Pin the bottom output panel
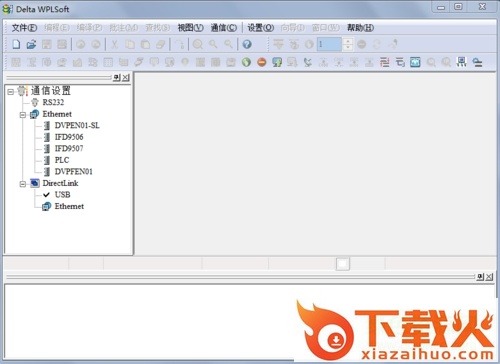 click(x=480, y=277)
